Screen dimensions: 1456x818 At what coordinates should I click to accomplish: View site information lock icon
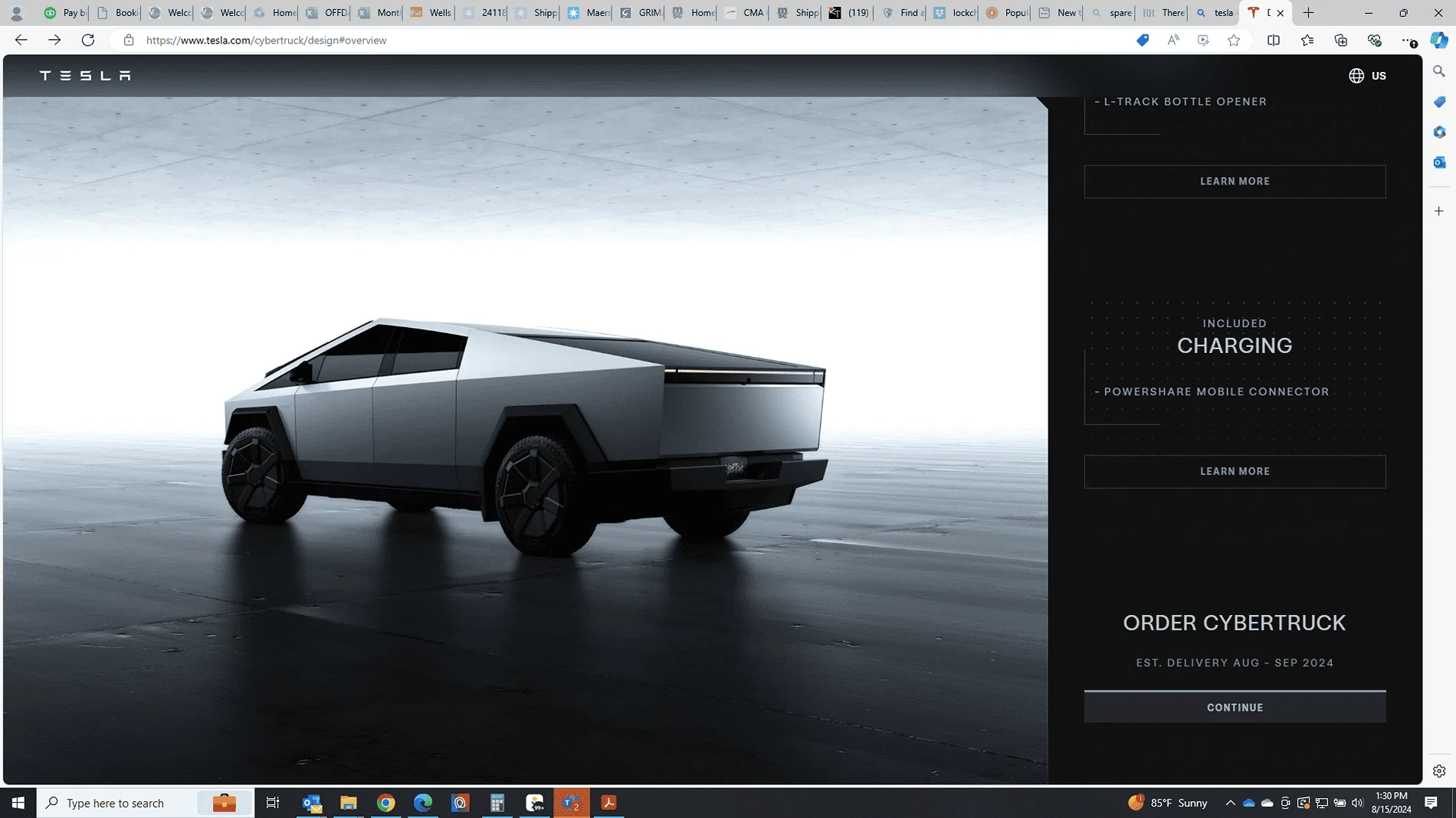click(x=129, y=40)
